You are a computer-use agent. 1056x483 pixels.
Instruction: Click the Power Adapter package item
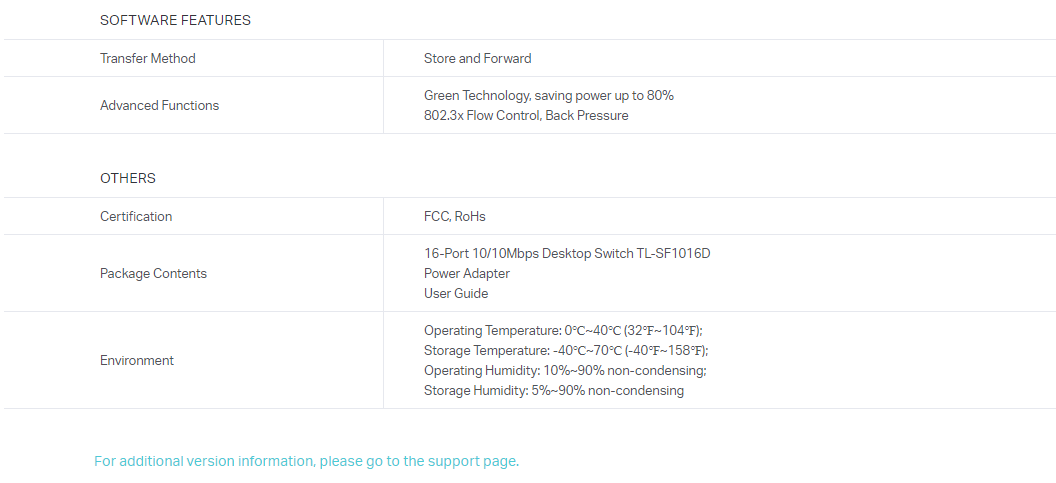point(466,273)
